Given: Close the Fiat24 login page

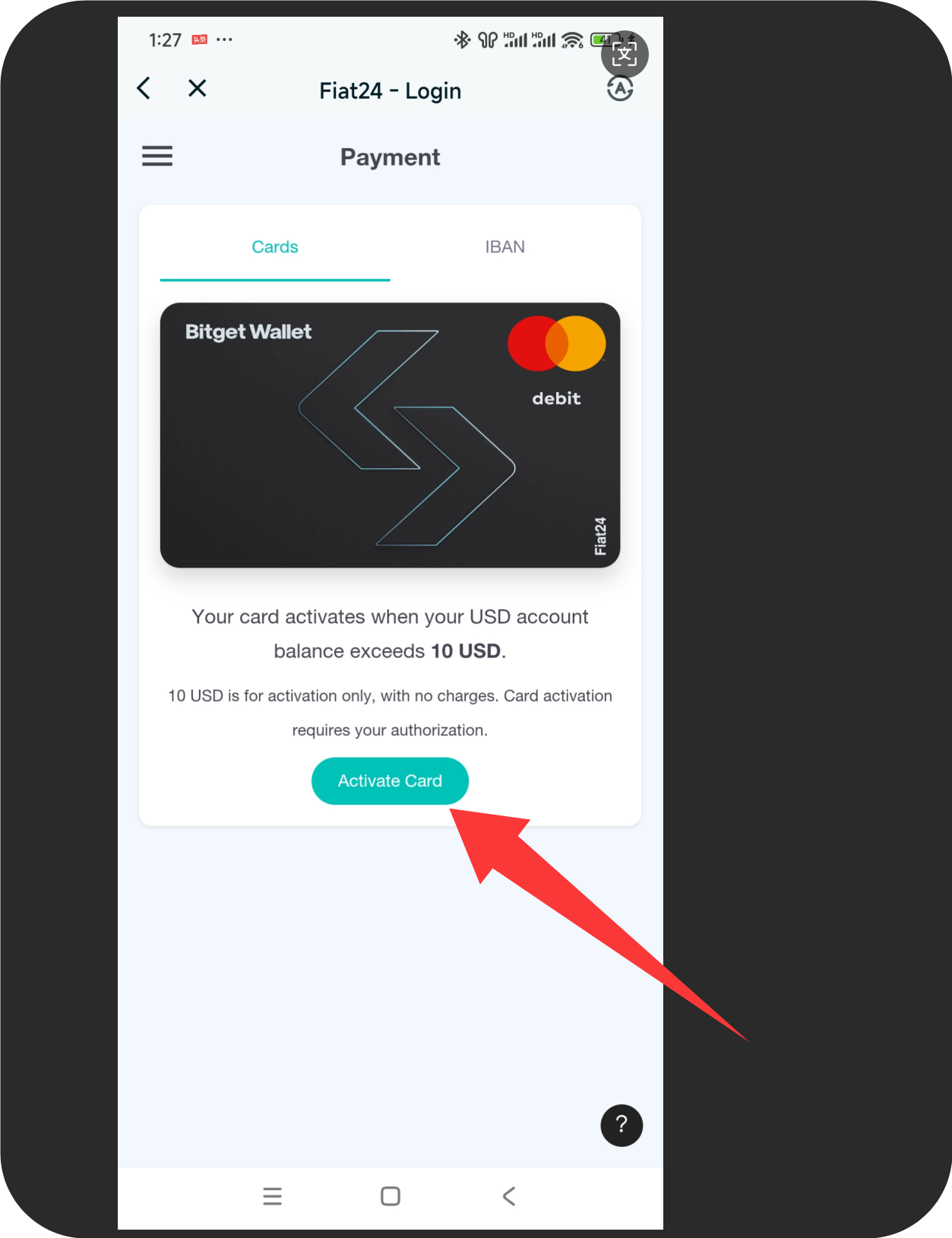Looking at the screenshot, I should coord(198,88).
